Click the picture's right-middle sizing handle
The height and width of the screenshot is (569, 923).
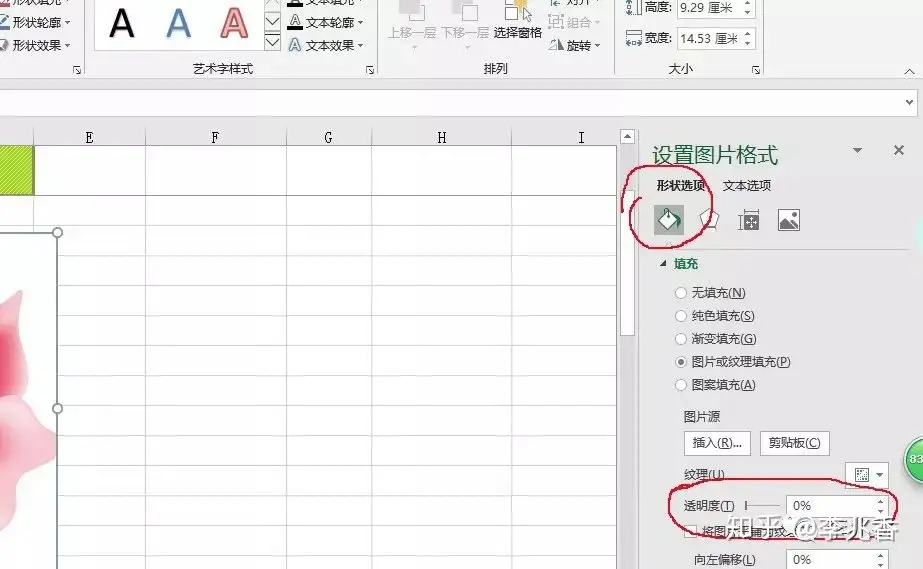57,408
